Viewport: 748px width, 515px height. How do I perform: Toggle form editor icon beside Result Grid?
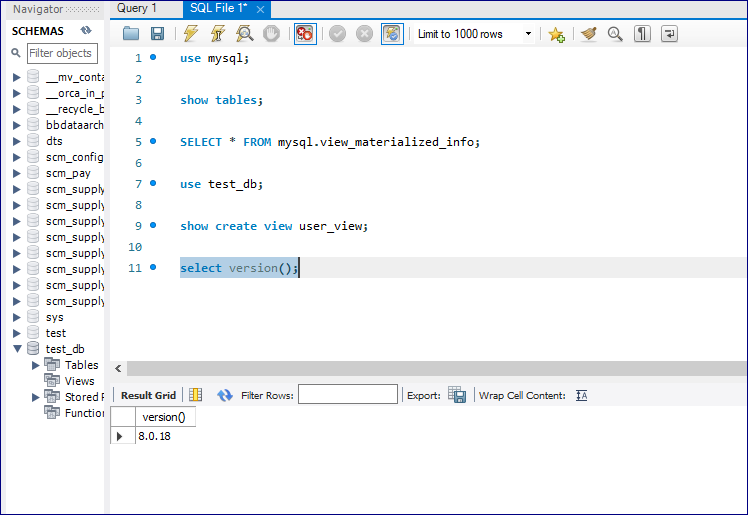point(196,395)
